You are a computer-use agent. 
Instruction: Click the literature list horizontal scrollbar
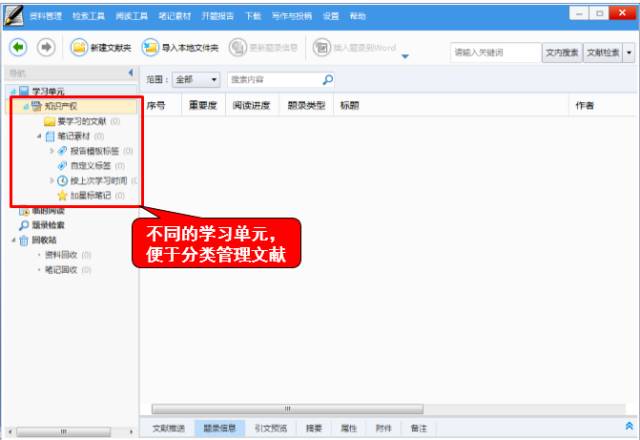[x=287, y=409]
